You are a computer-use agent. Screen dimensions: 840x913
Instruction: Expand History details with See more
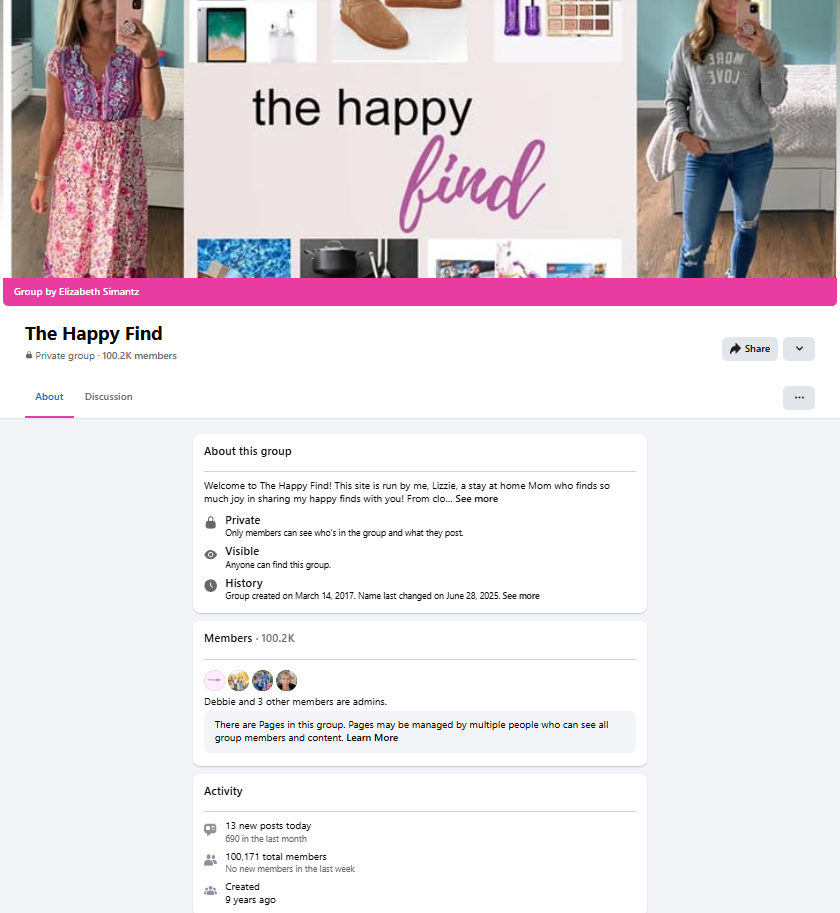521,596
